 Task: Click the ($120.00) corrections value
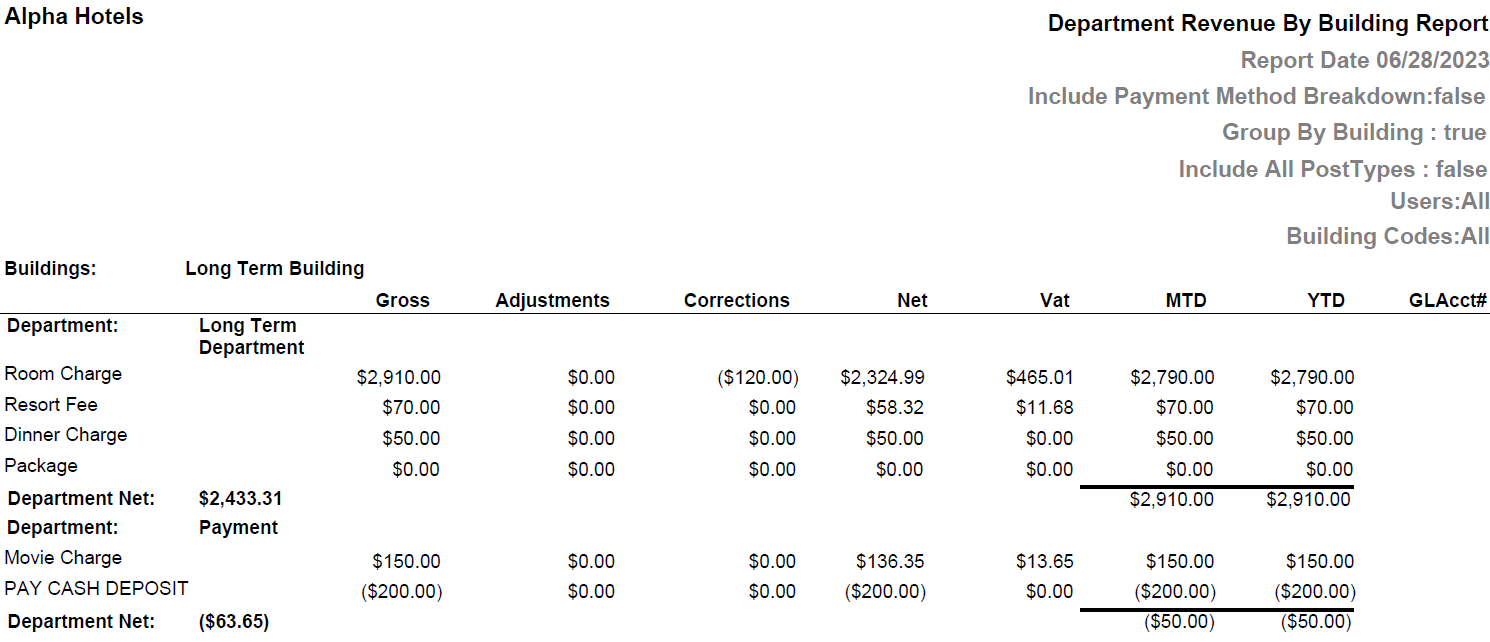(x=758, y=378)
